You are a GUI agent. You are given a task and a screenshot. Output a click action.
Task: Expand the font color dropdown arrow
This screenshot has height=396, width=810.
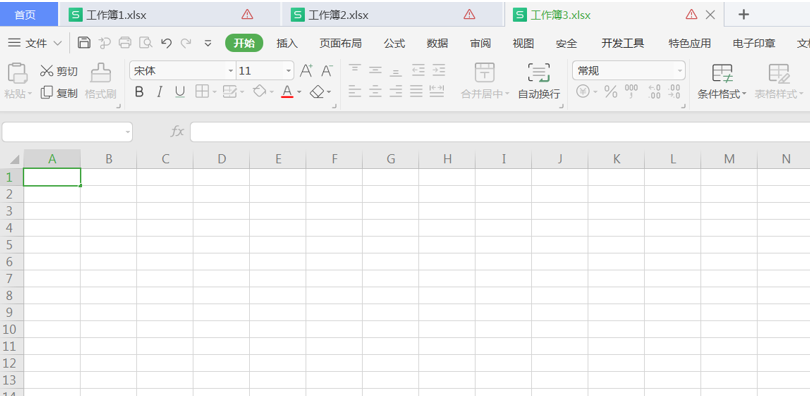point(299,93)
